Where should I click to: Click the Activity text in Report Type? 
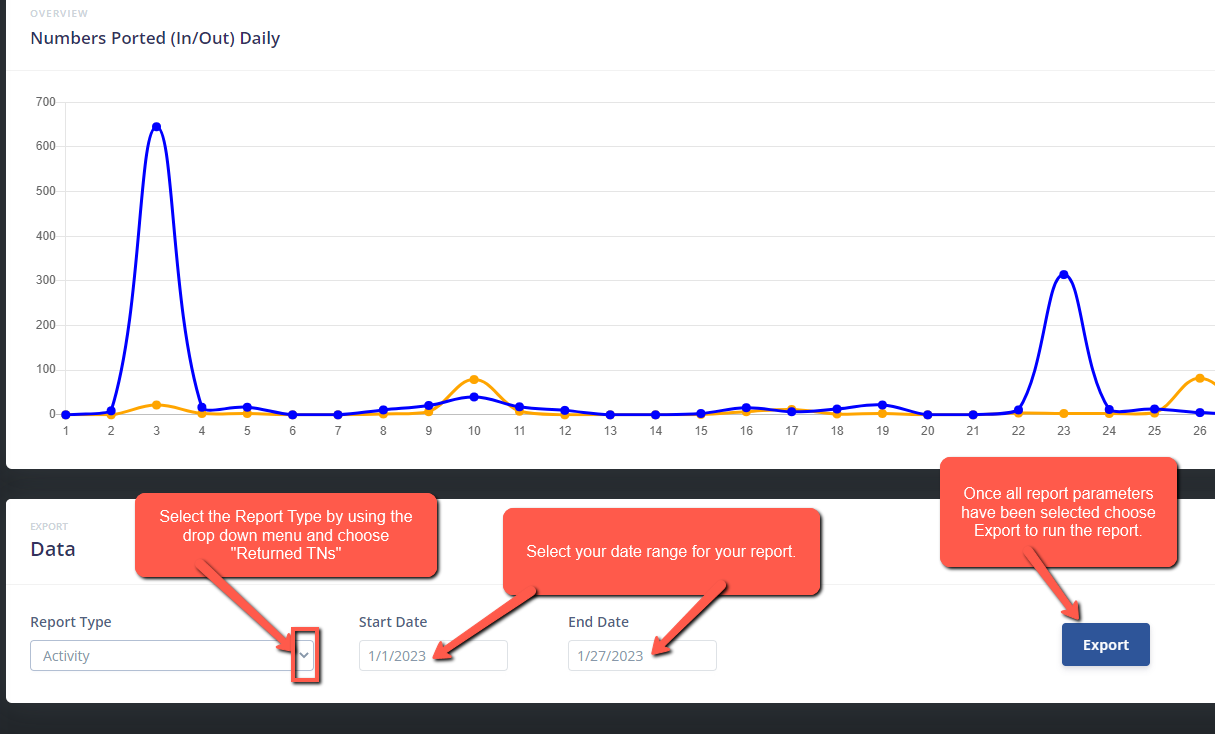(x=67, y=656)
